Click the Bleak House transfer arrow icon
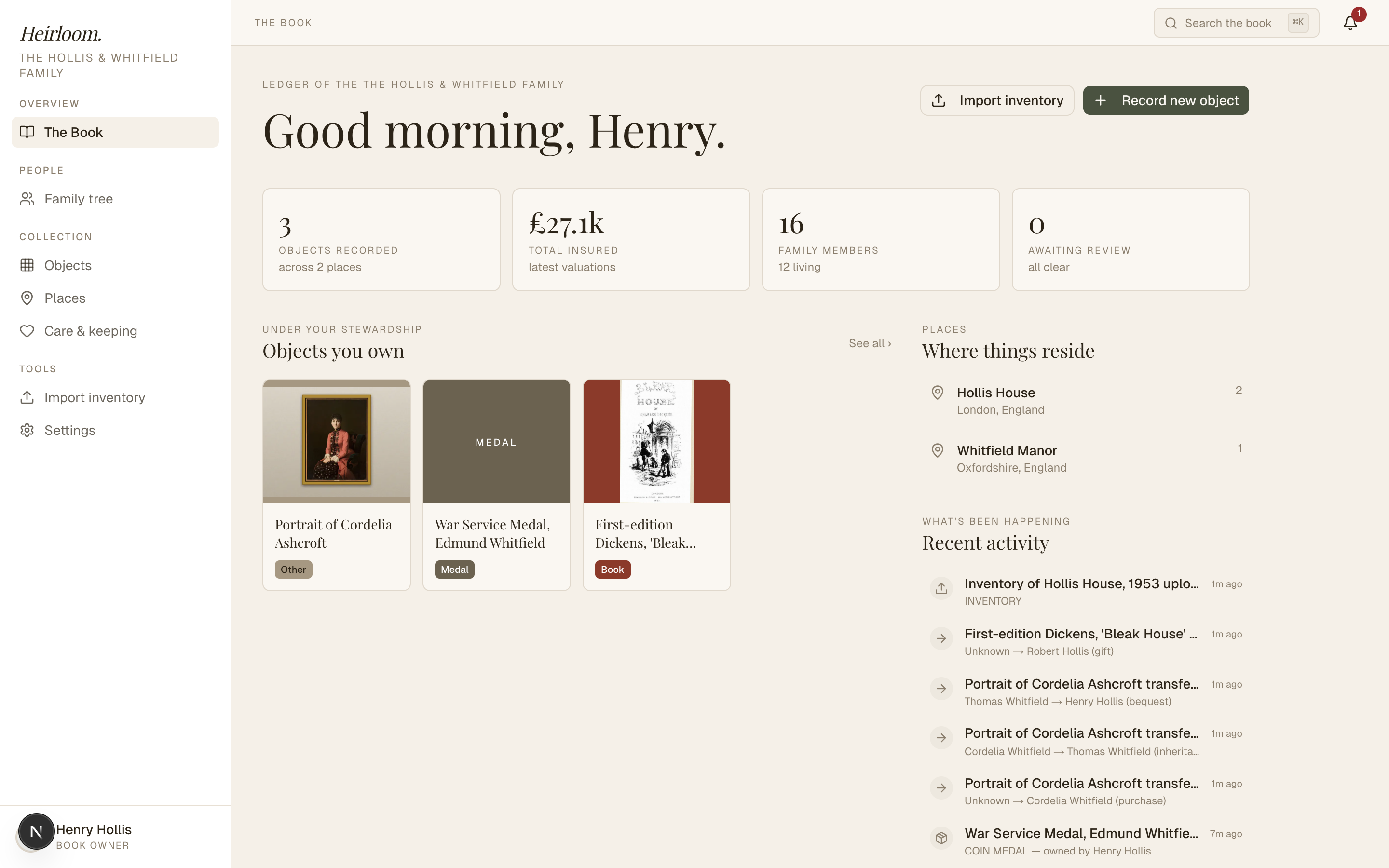1389x868 pixels. click(x=941, y=638)
